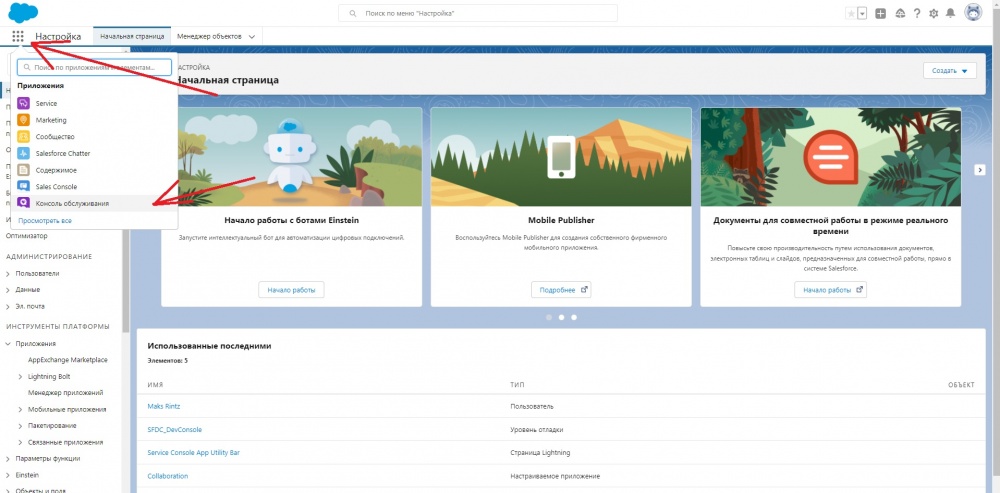The width and height of the screenshot is (1000, 493).
Task: Click the carousel next arrow
Action: tap(980, 170)
